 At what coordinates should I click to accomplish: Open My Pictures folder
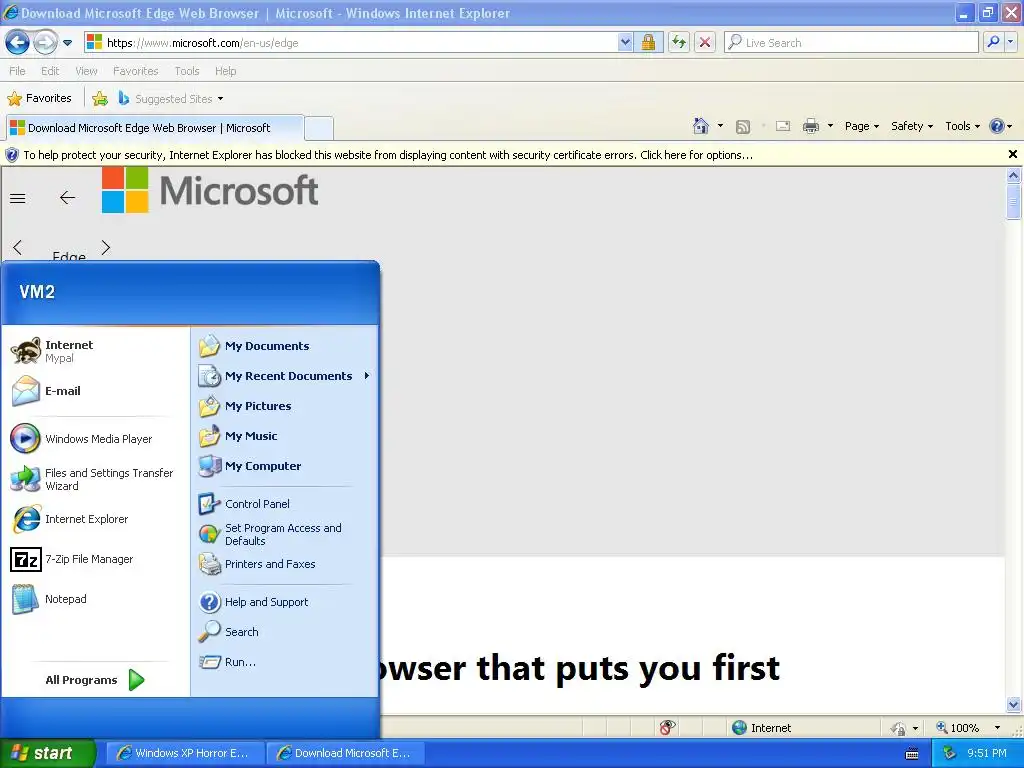tap(285, 406)
